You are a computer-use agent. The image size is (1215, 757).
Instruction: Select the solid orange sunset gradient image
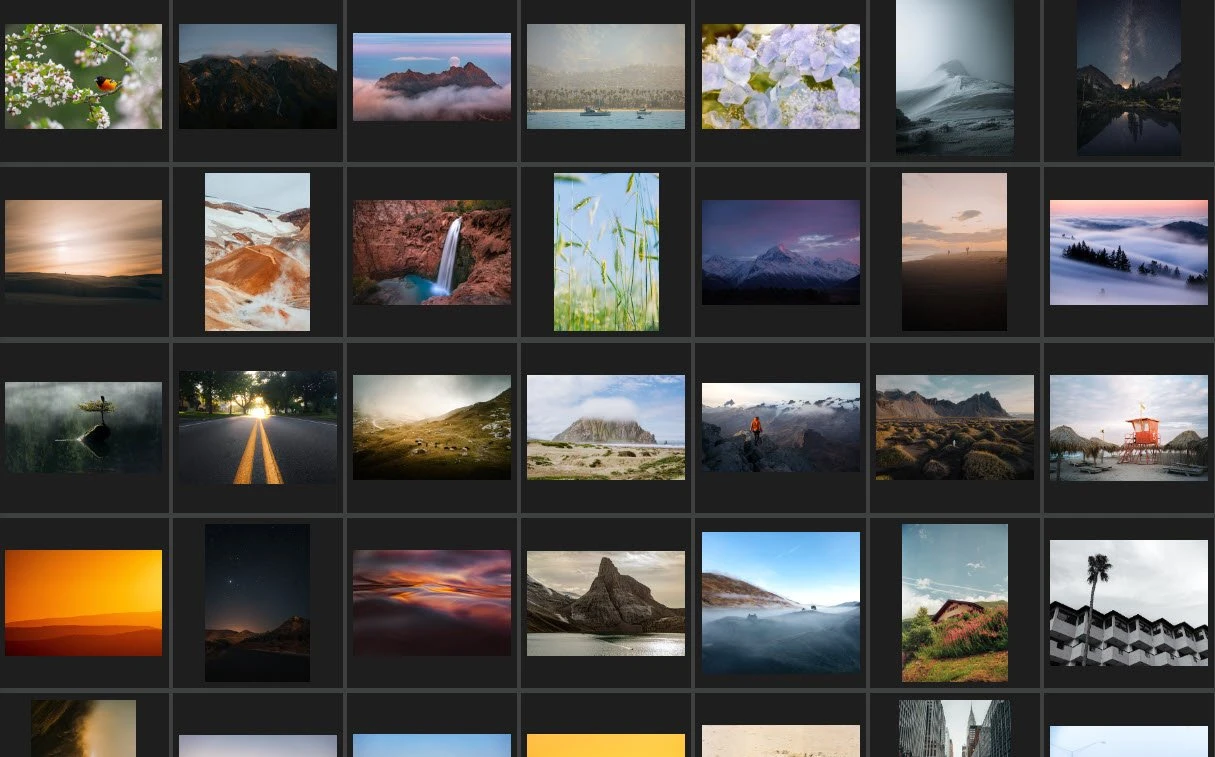click(x=83, y=603)
